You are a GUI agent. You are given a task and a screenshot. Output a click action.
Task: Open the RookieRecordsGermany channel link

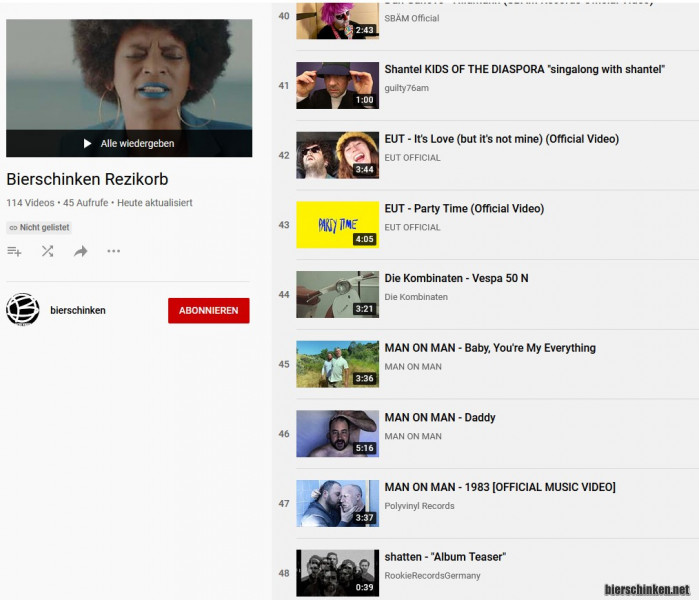coord(432,575)
